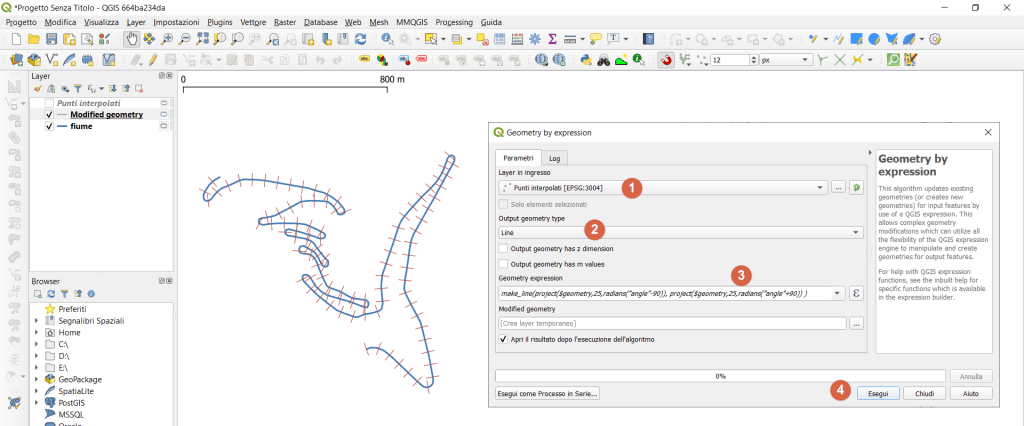
Task: Toggle visibility of fiume layer
Action: click(49, 127)
